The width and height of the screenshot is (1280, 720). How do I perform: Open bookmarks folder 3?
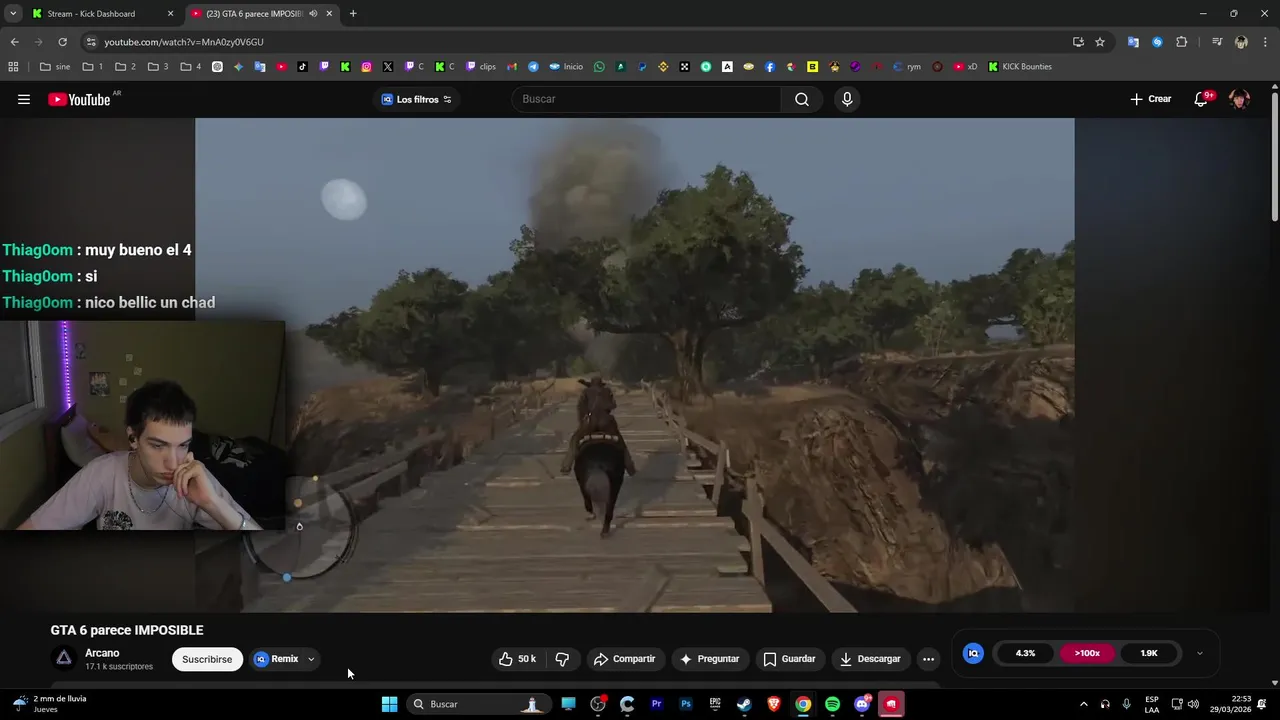coord(158,67)
